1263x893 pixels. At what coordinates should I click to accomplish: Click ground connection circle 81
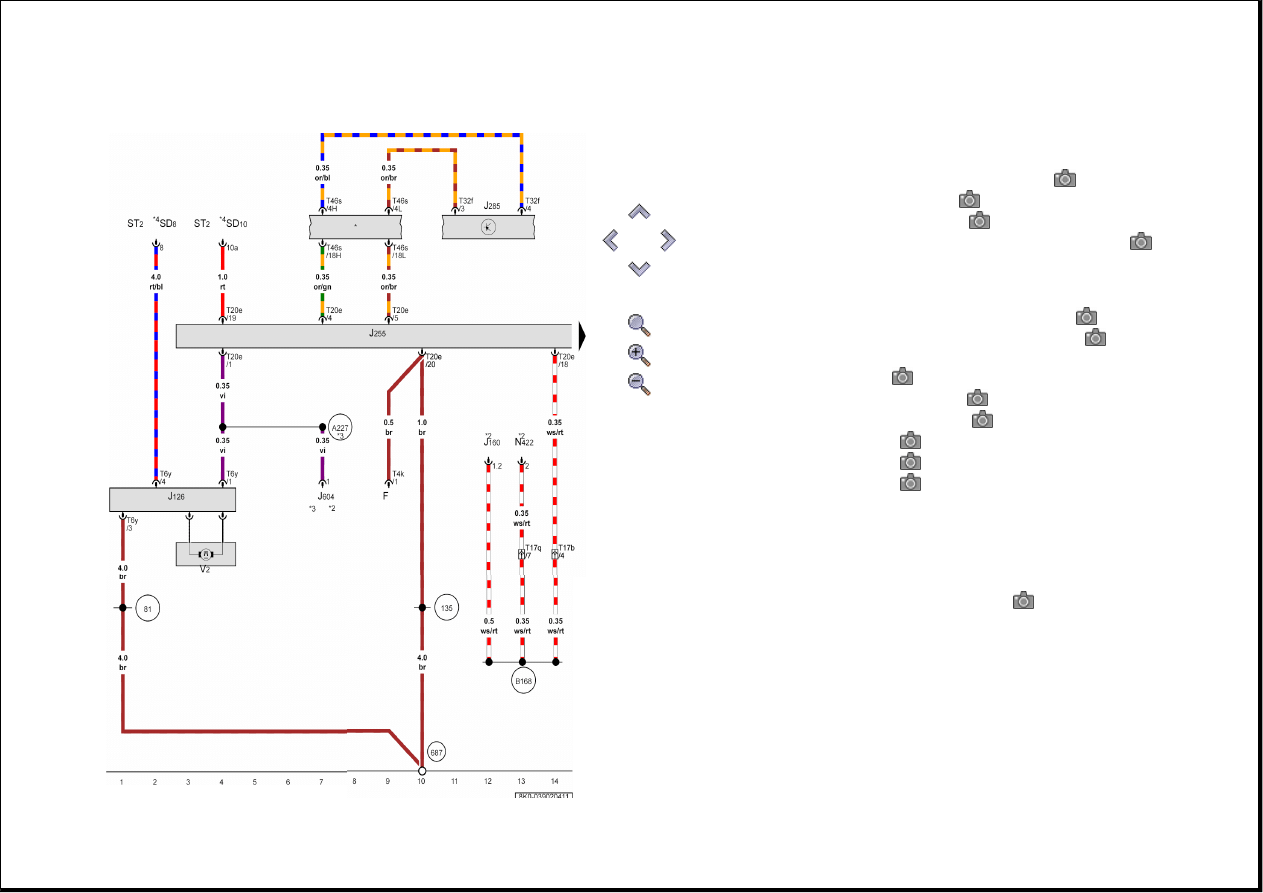(x=147, y=607)
